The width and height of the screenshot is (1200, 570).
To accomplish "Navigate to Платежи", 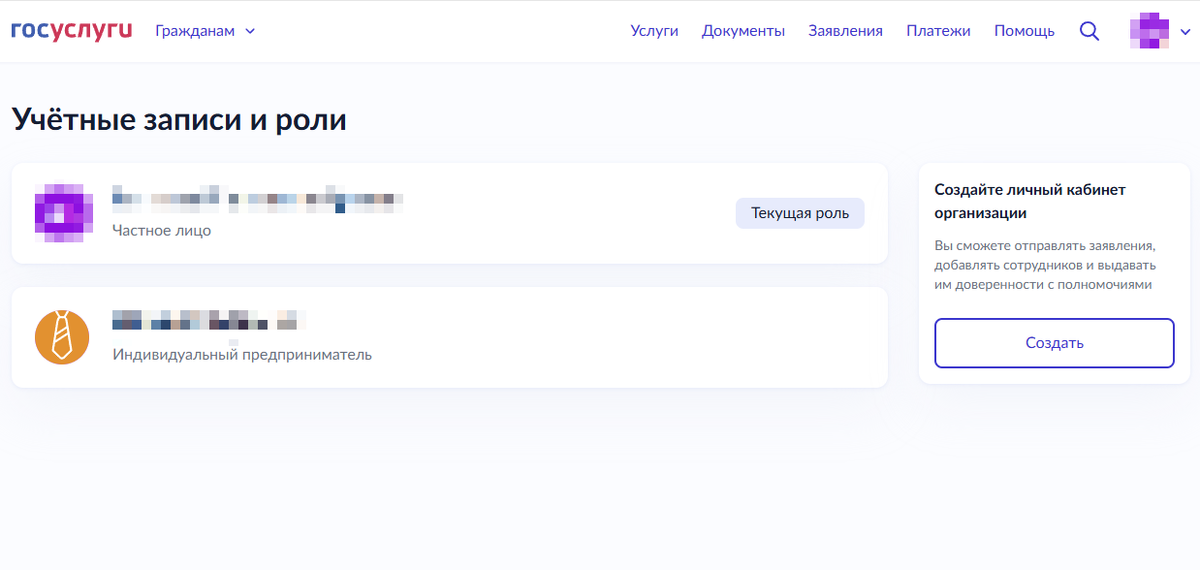I will (938, 31).
